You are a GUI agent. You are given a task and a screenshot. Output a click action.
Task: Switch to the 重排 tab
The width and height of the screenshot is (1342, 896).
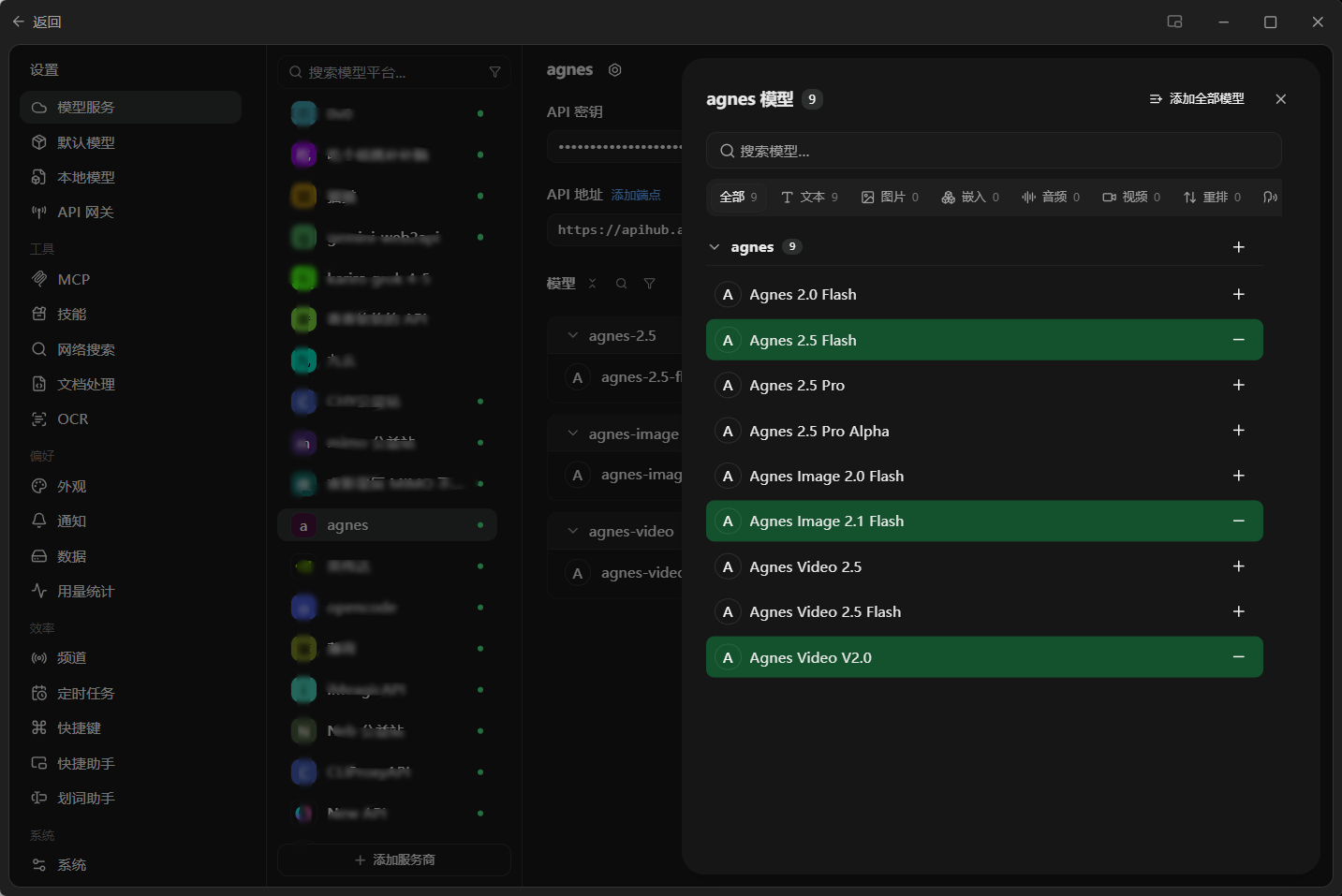[x=1212, y=197]
